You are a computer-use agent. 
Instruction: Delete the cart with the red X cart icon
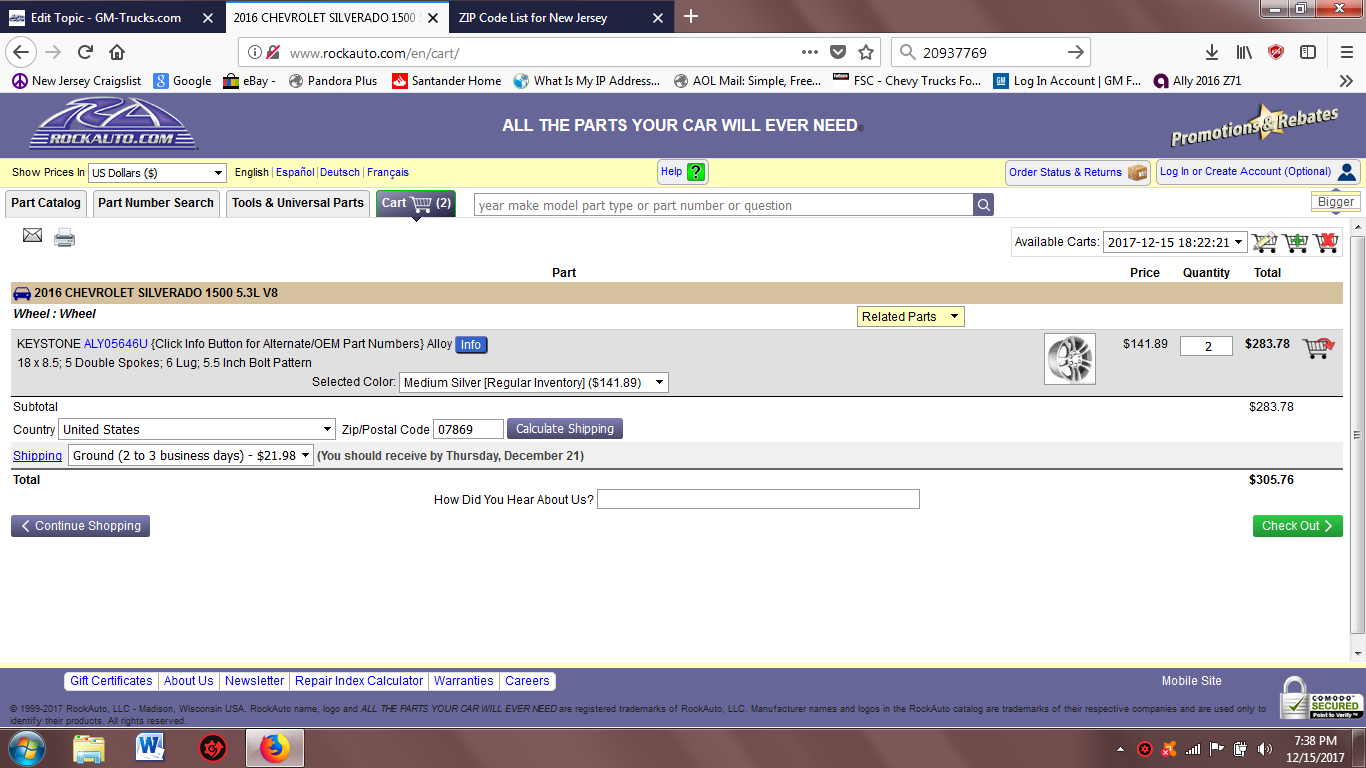tap(1326, 242)
